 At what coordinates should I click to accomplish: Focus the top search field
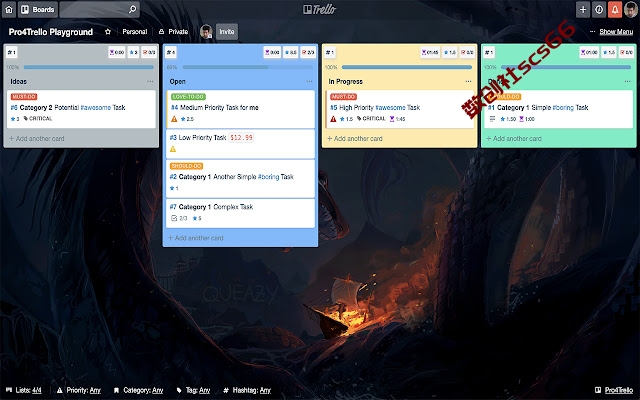pyautogui.click(x=99, y=9)
